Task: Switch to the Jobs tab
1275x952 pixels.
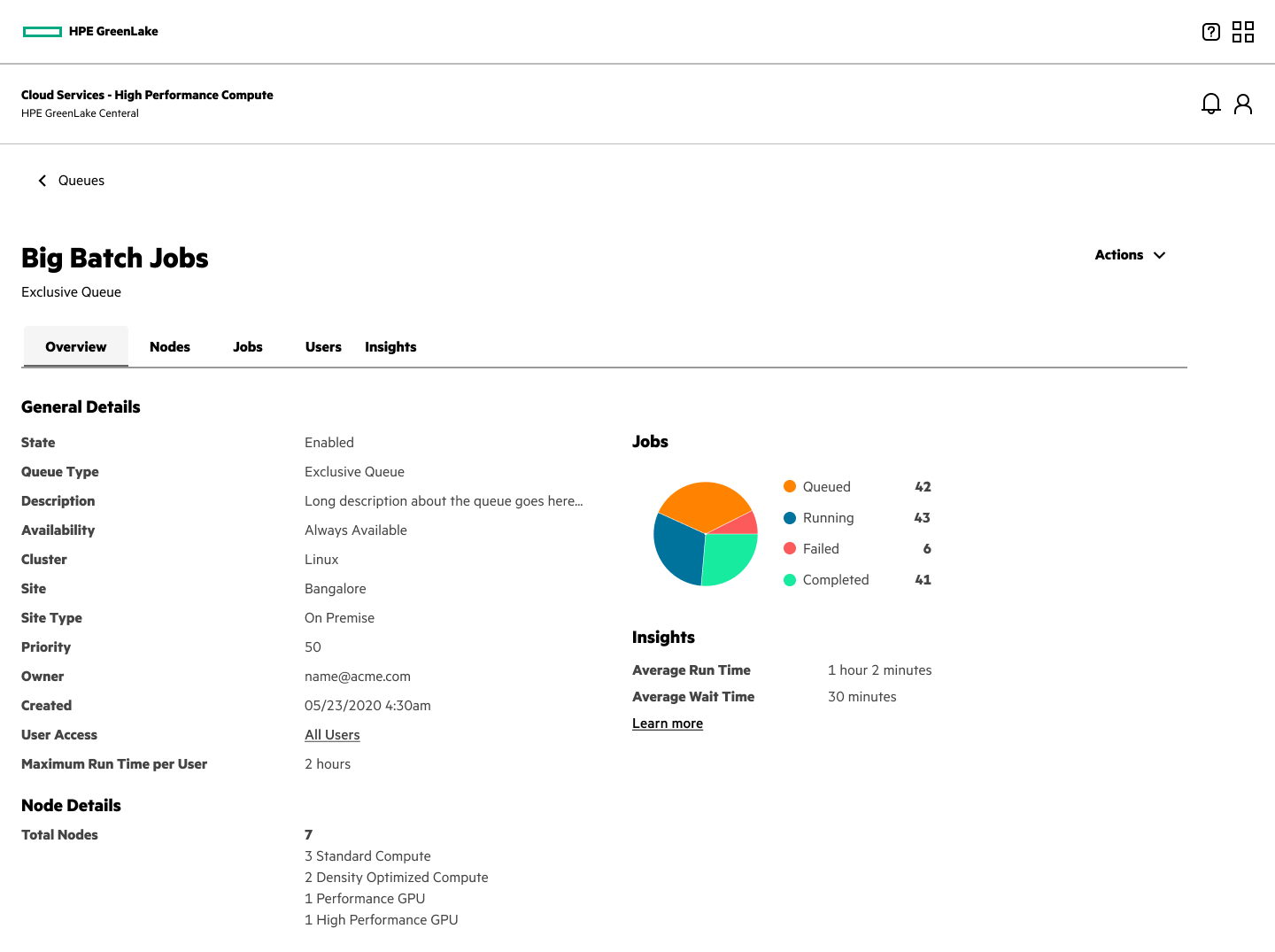Action: pyautogui.click(x=248, y=347)
